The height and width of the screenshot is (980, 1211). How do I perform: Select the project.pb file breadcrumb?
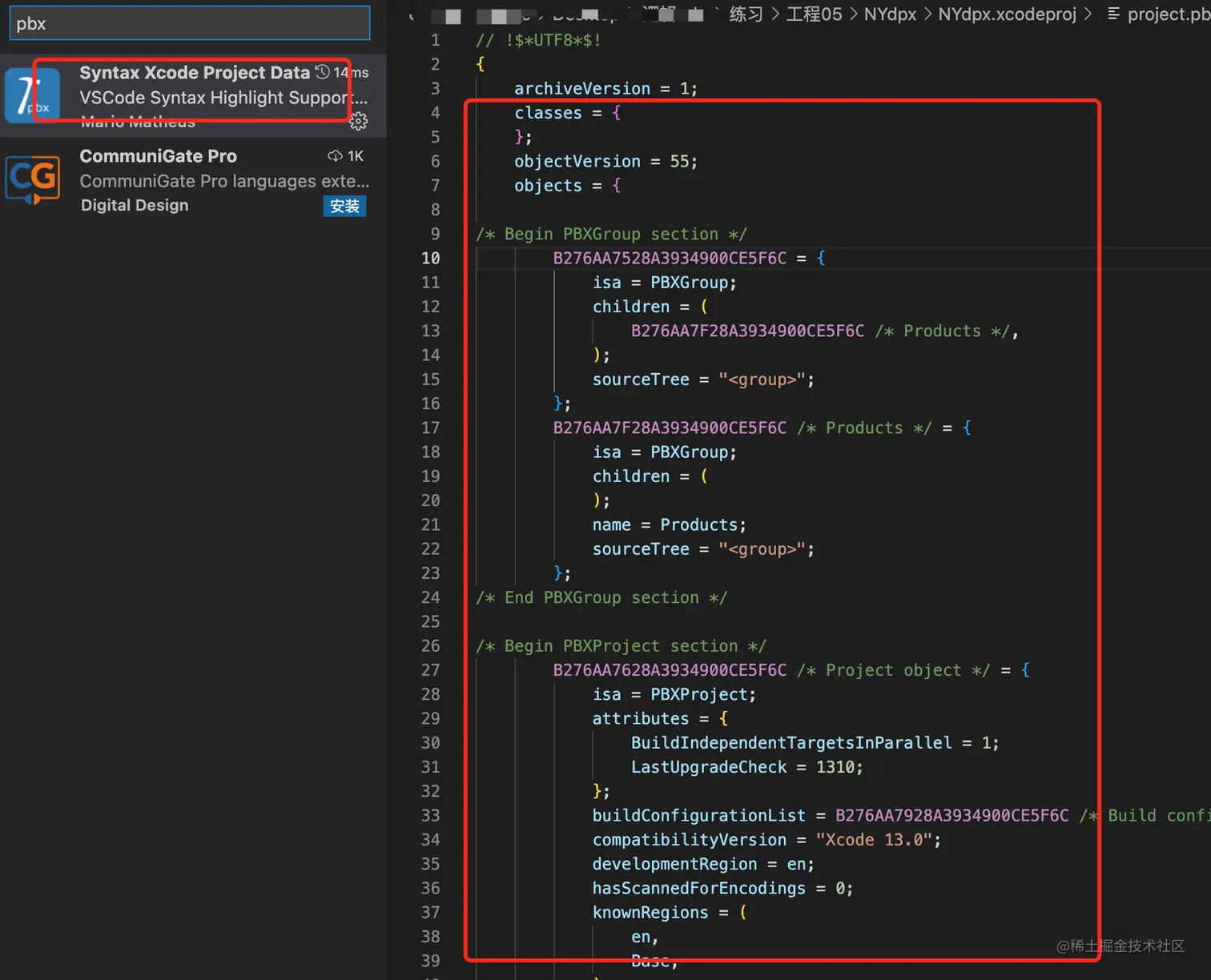click(x=1168, y=14)
